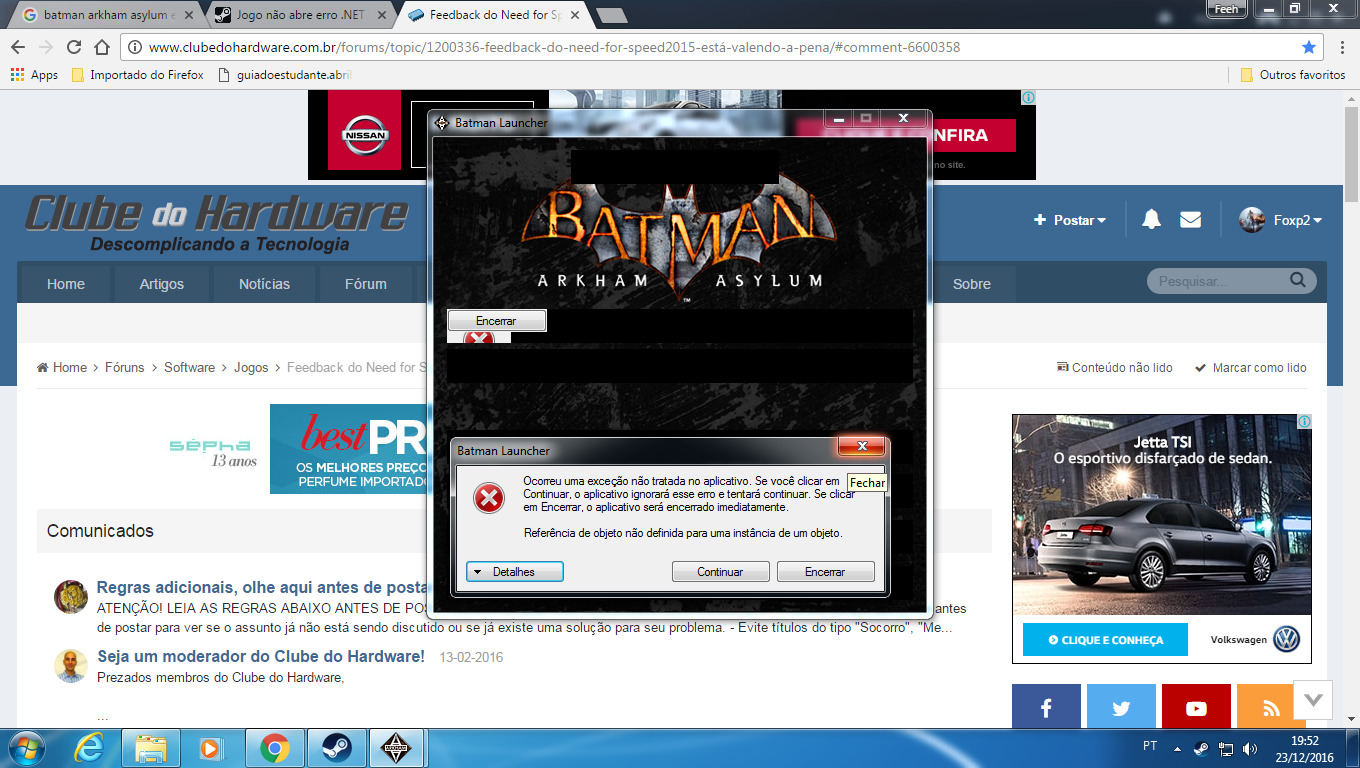Click Encerrar in the error dialog's button row
The height and width of the screenshot is (768, 1360).
[825, 572]
